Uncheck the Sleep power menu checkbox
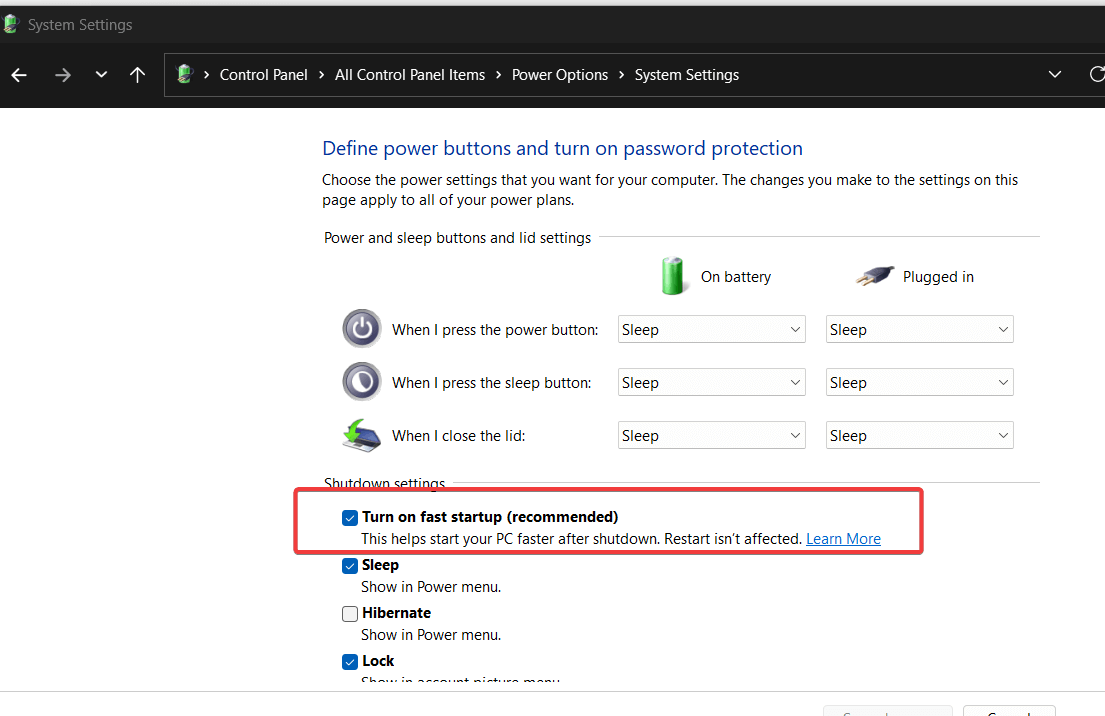 click(x=350, y=566)
